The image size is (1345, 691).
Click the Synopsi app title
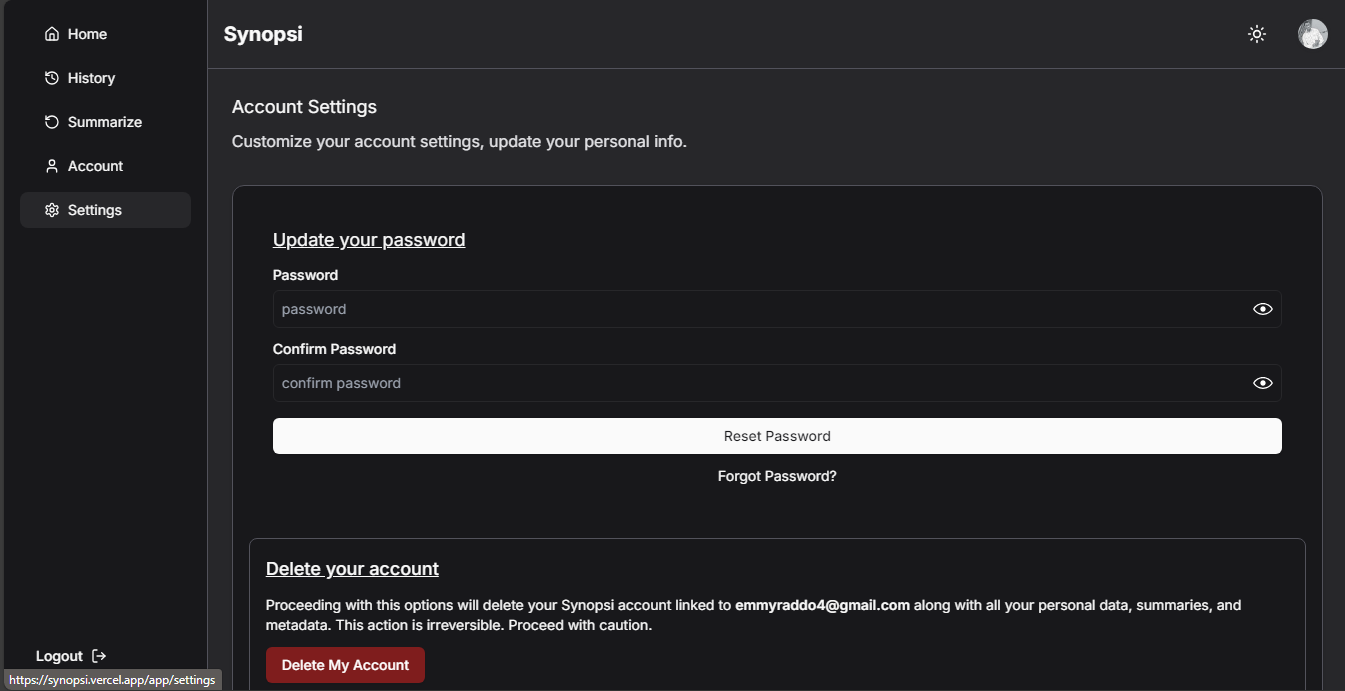263,34
